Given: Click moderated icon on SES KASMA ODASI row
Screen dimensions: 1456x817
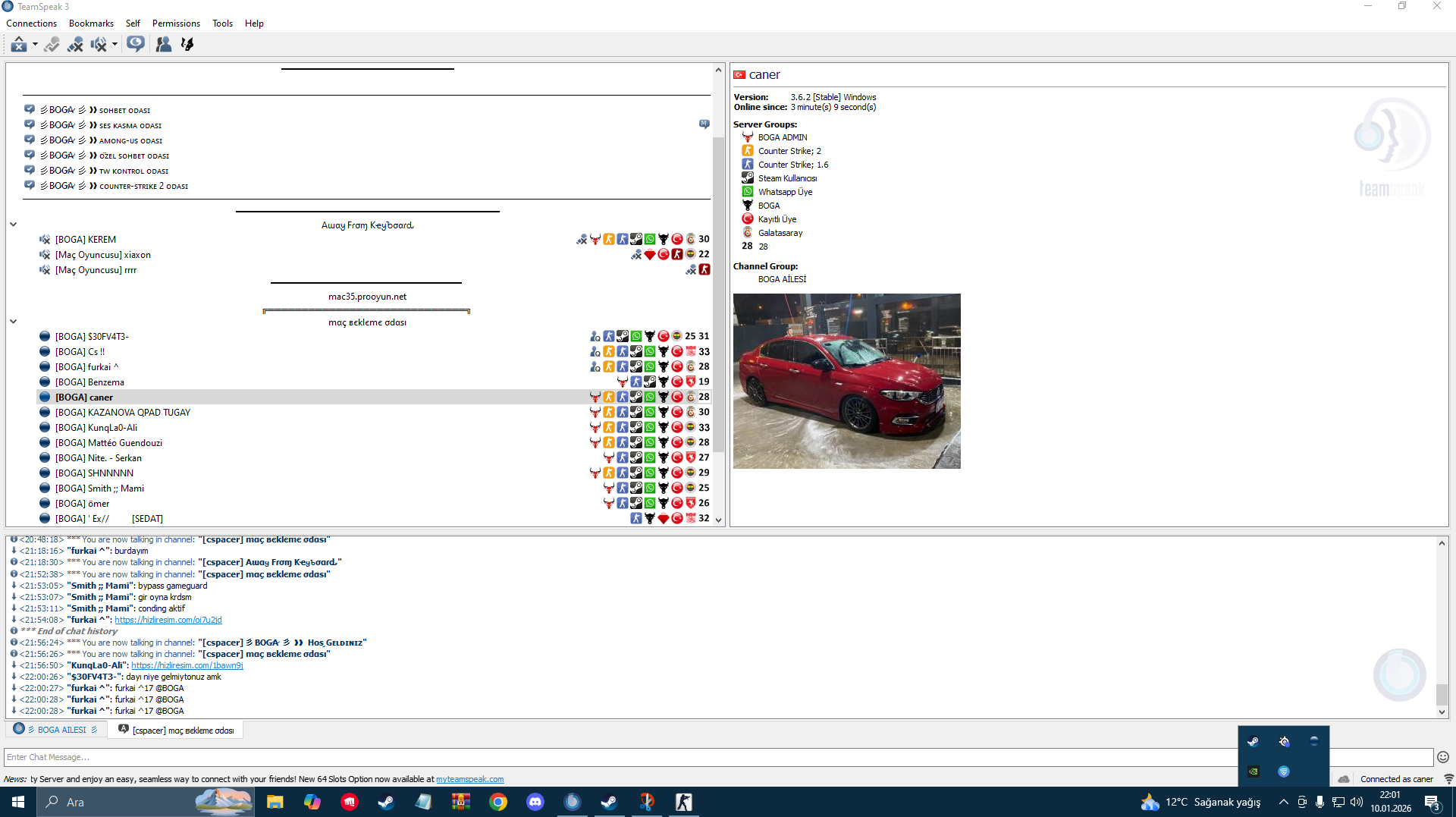Looking at the screenshot, I should [704, 124].
